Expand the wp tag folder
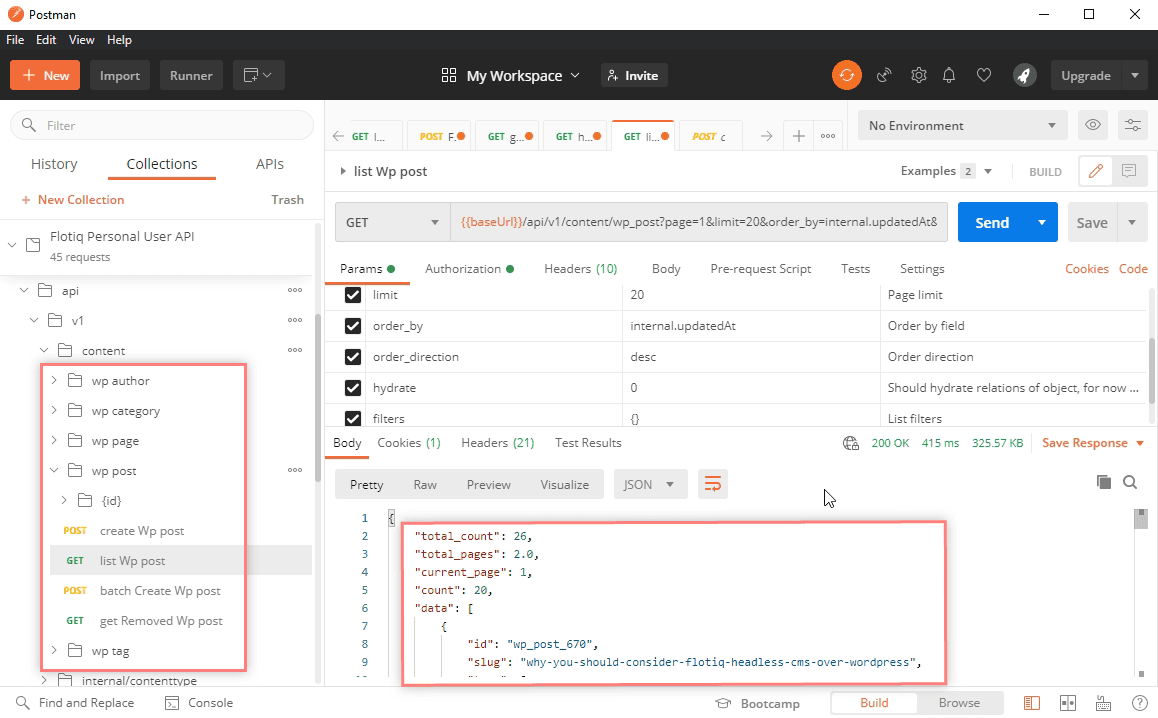The image size is (1158, 718). click(x=54, y=650)
